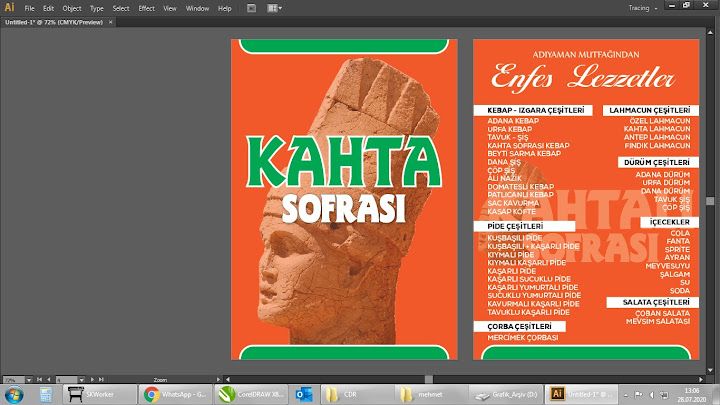Select the white SOFRASI title on cover
The height and width of the screenshot is (405, 720).
pyautogui.click(x=344, y=208)
